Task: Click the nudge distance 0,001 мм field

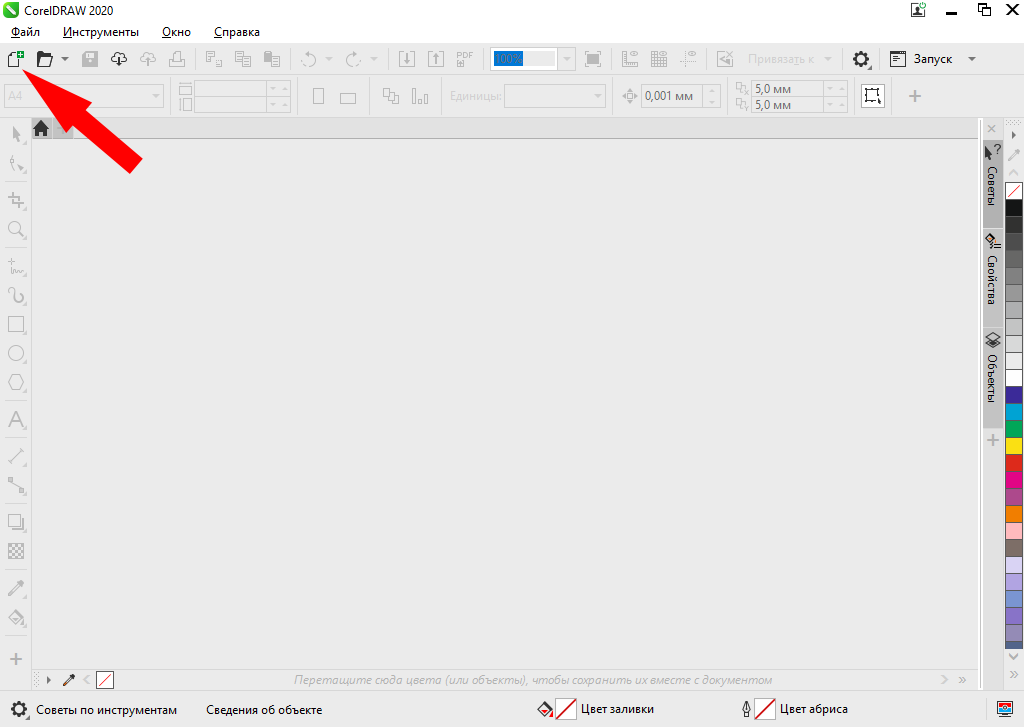Action: (670, 96)
